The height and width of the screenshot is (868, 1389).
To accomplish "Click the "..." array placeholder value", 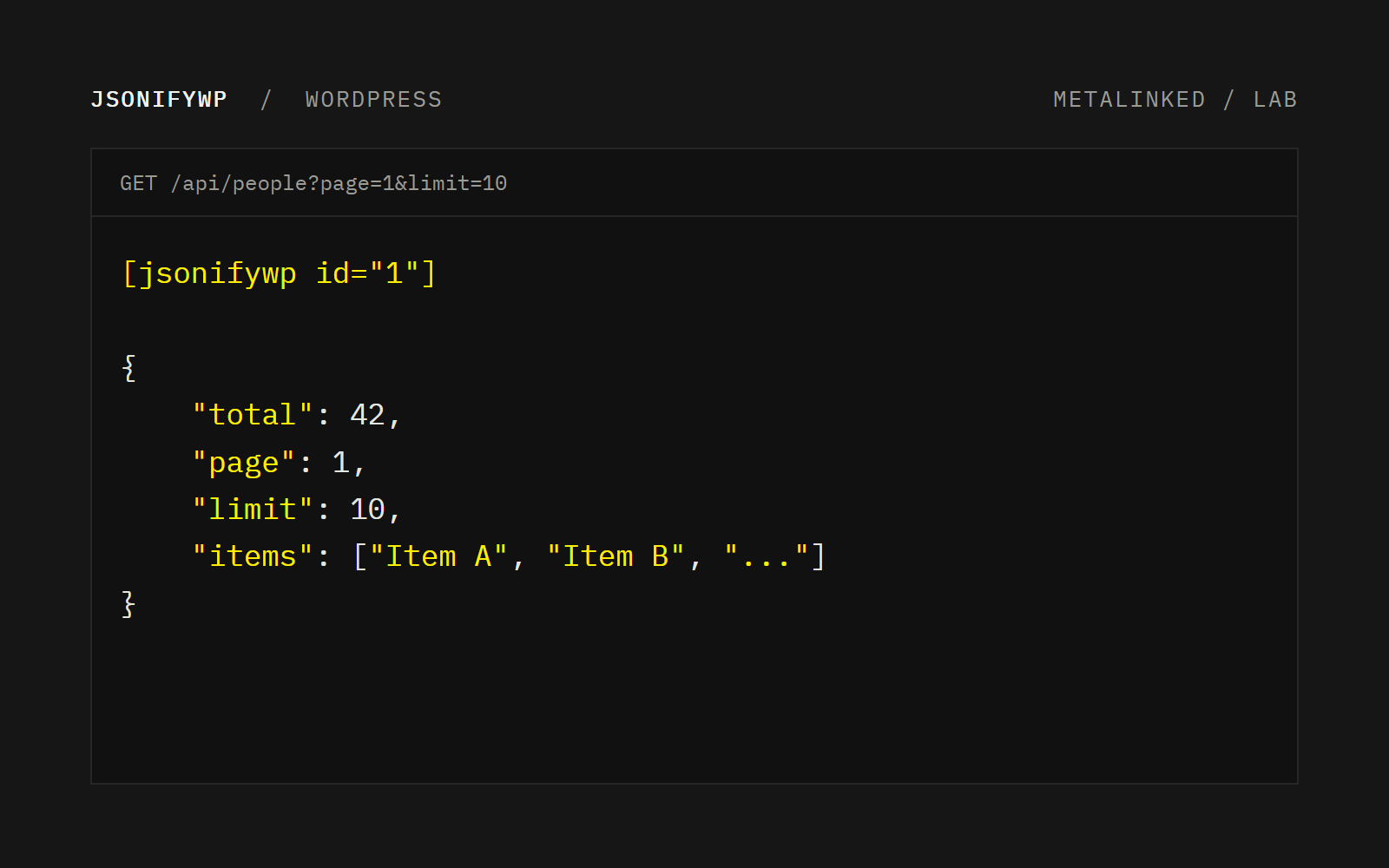I will (767, 556).
